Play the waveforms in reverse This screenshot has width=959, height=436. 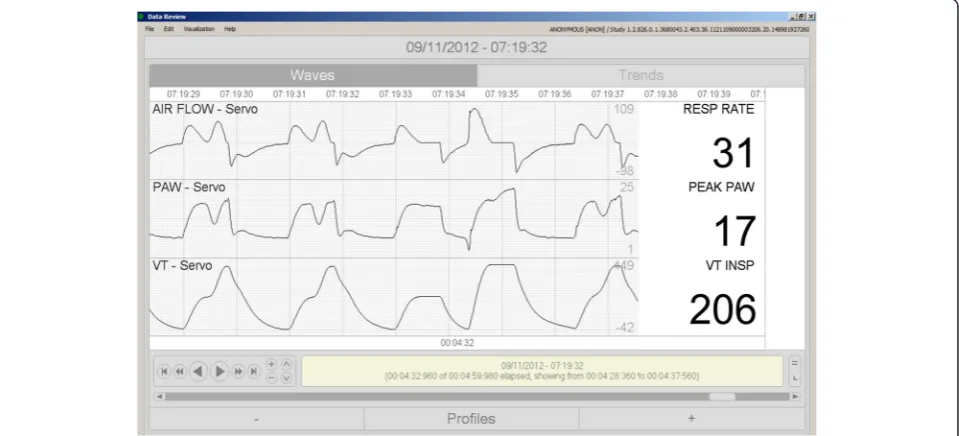pos(198,371)
